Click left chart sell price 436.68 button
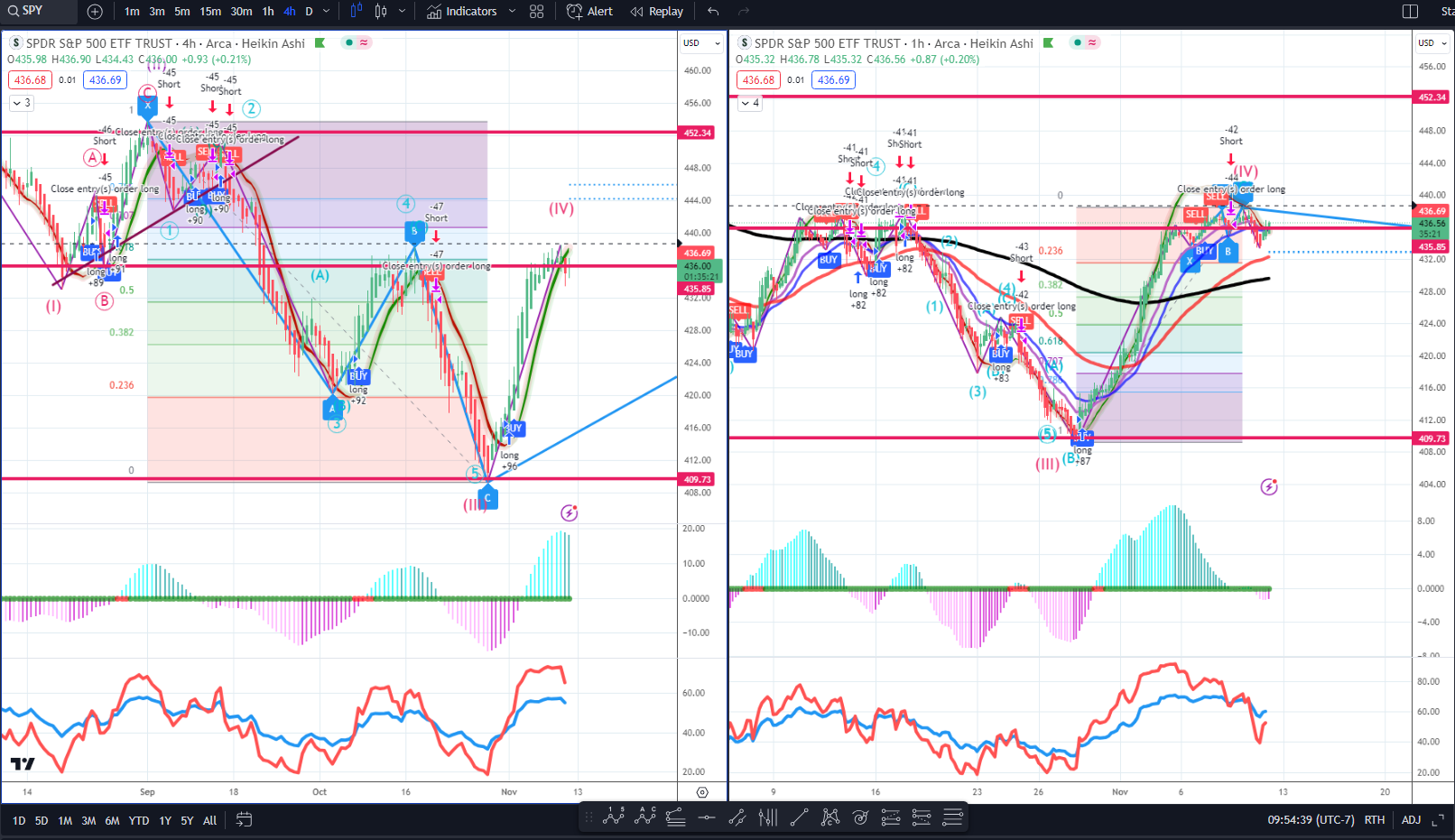This screenshot has width=1455, height=840. 30,80
